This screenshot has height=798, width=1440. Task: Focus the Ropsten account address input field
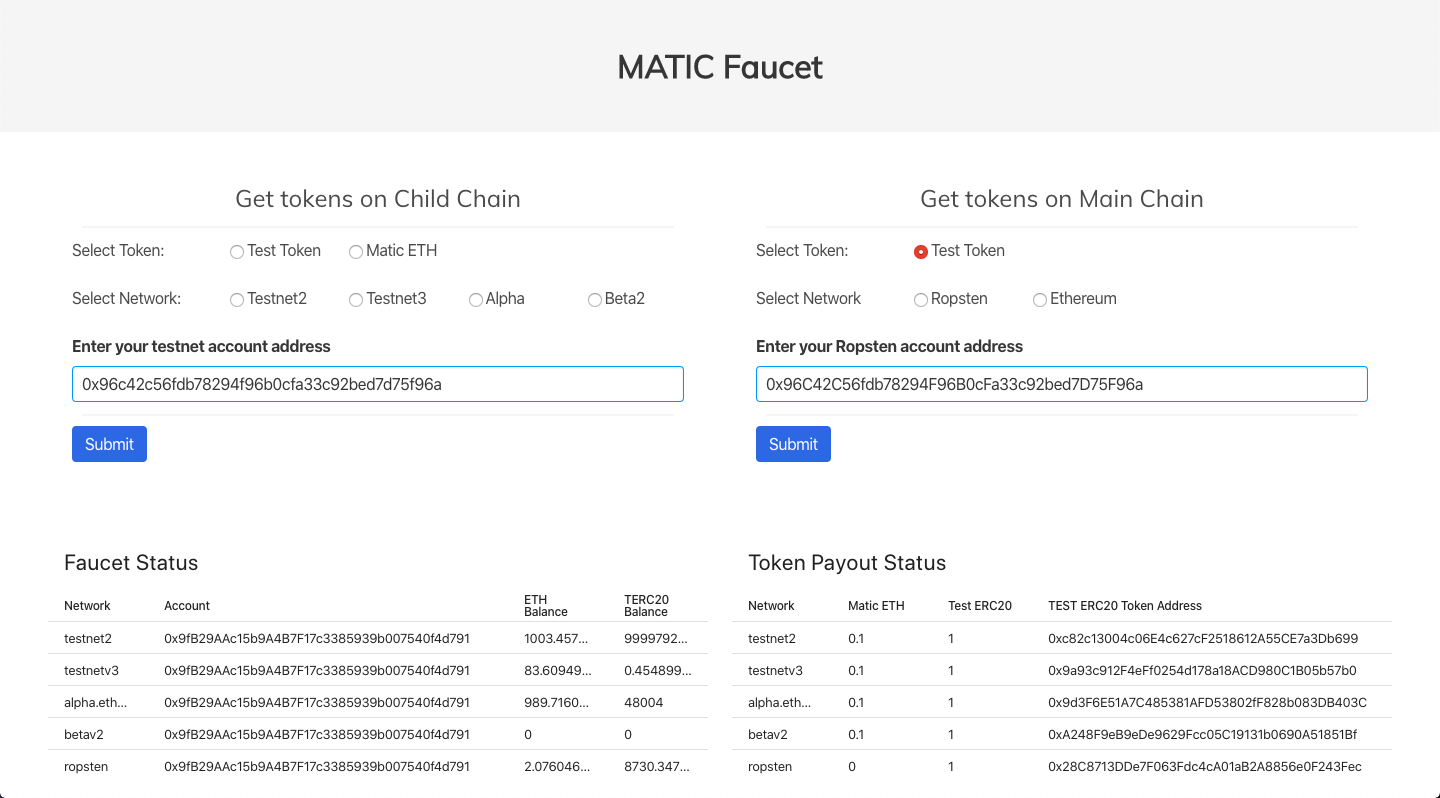tap(1062, 384)
